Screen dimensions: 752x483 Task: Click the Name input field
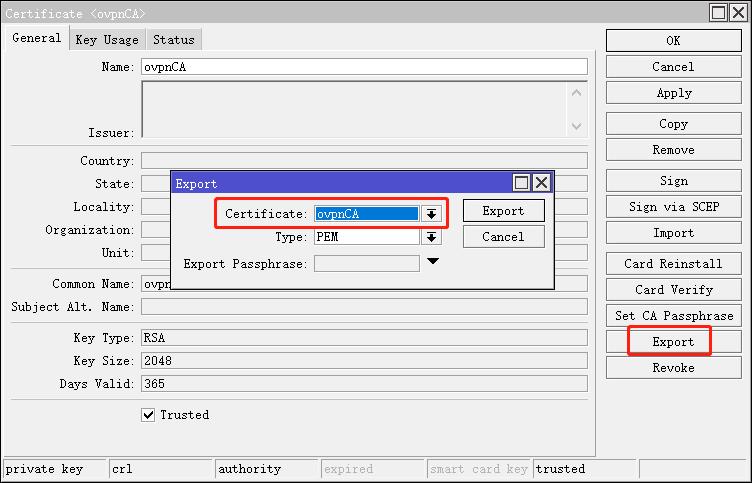[x=363, y=67]
